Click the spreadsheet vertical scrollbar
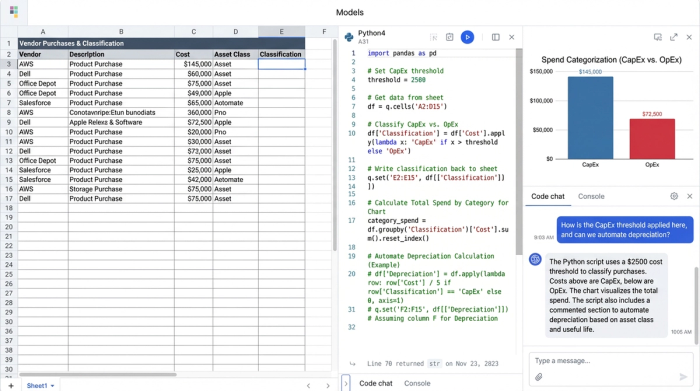 click(x=335, y=145)
